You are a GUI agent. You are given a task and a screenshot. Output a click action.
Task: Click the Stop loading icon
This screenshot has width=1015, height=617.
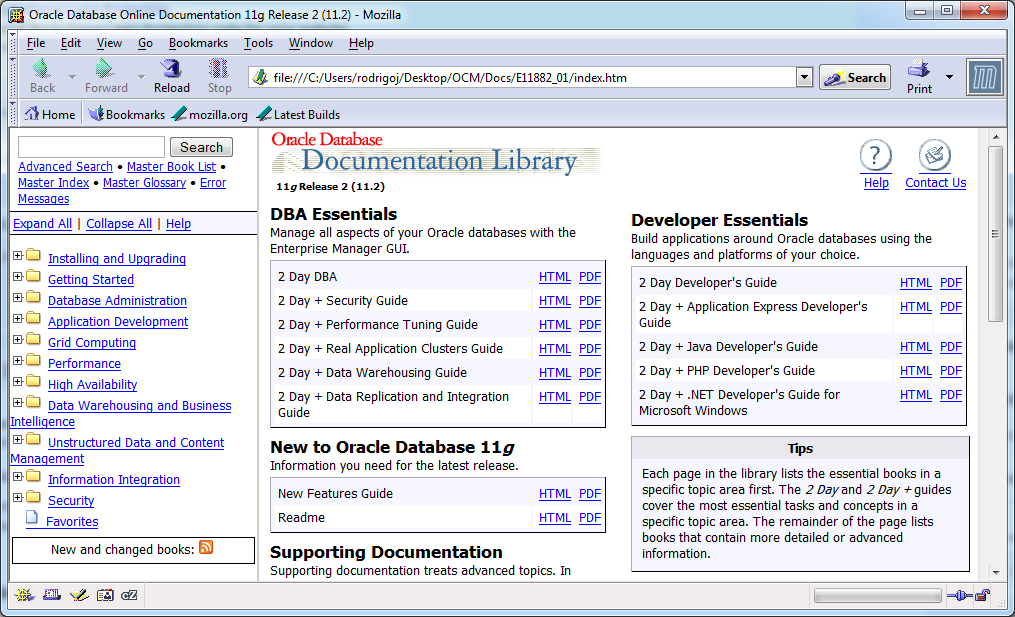(x=219, y=69)
